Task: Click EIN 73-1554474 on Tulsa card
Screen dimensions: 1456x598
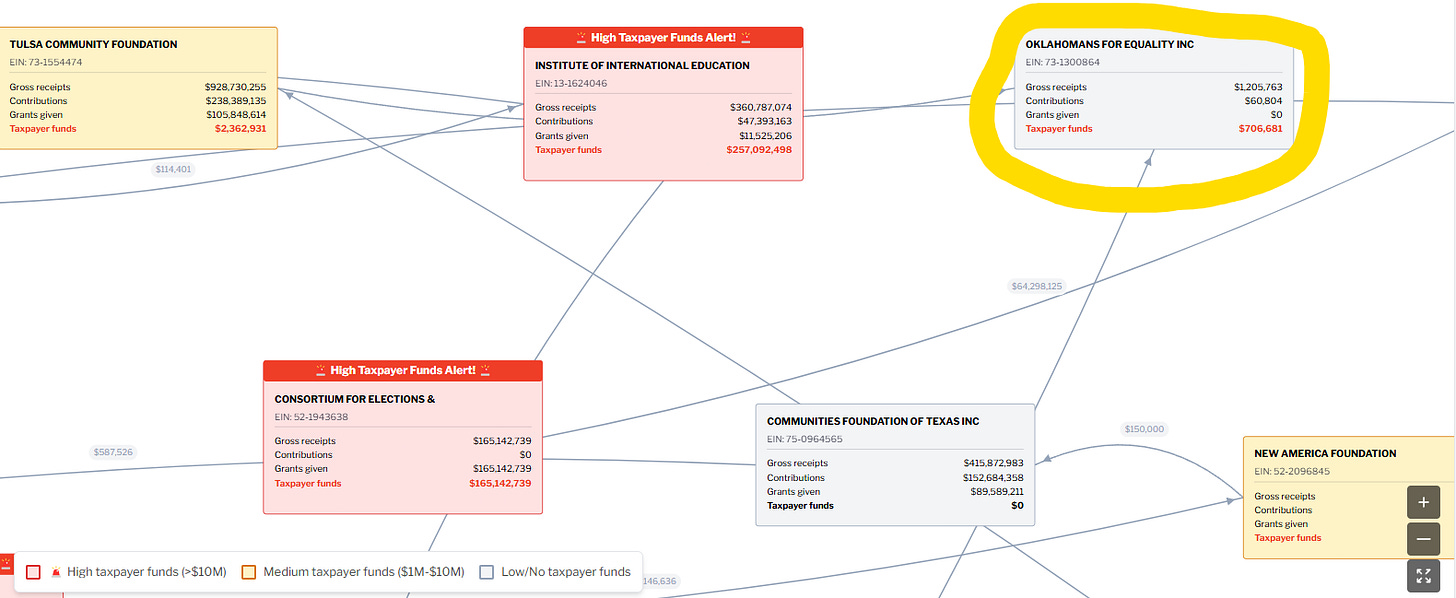Action: click(x=46, y=62)
